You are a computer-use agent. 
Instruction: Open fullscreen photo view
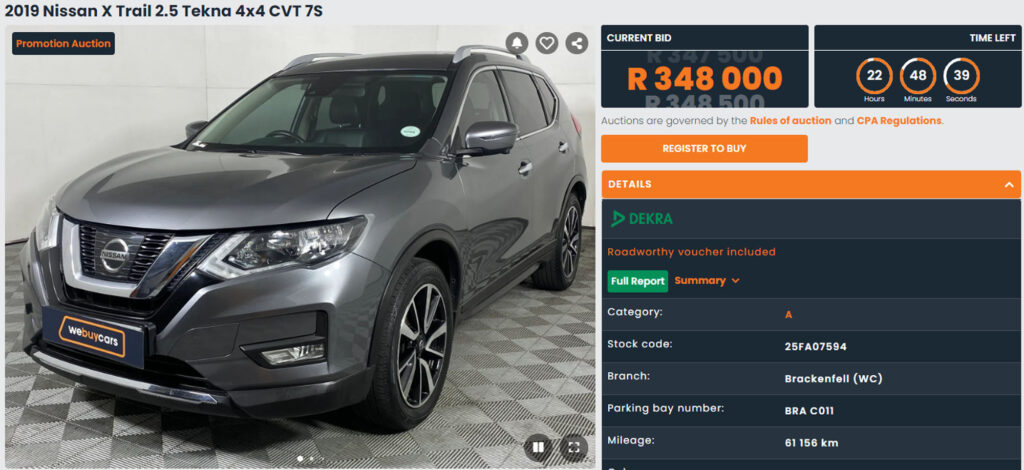(x=574, y=447)
